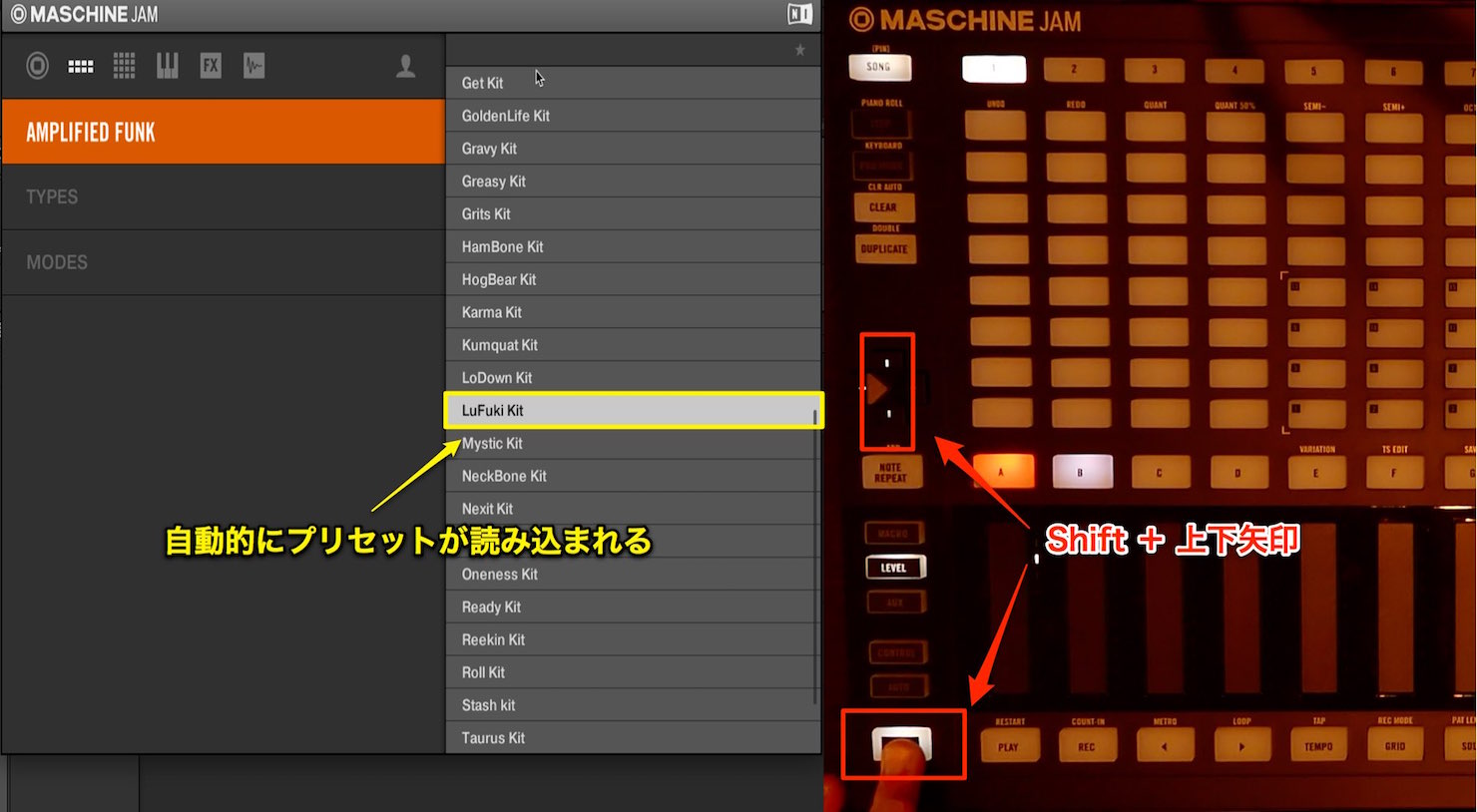Click the TEMPO button
Viewport: 1477px width, 812px height.
tap(1318, 745)
